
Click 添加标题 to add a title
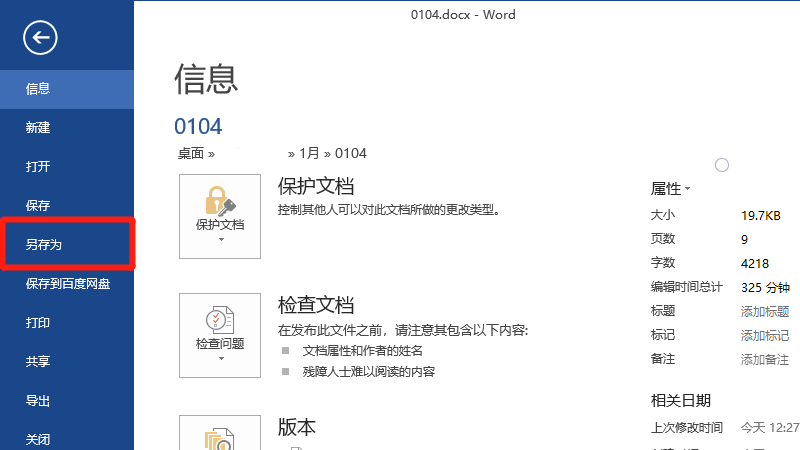coord(764,311)
